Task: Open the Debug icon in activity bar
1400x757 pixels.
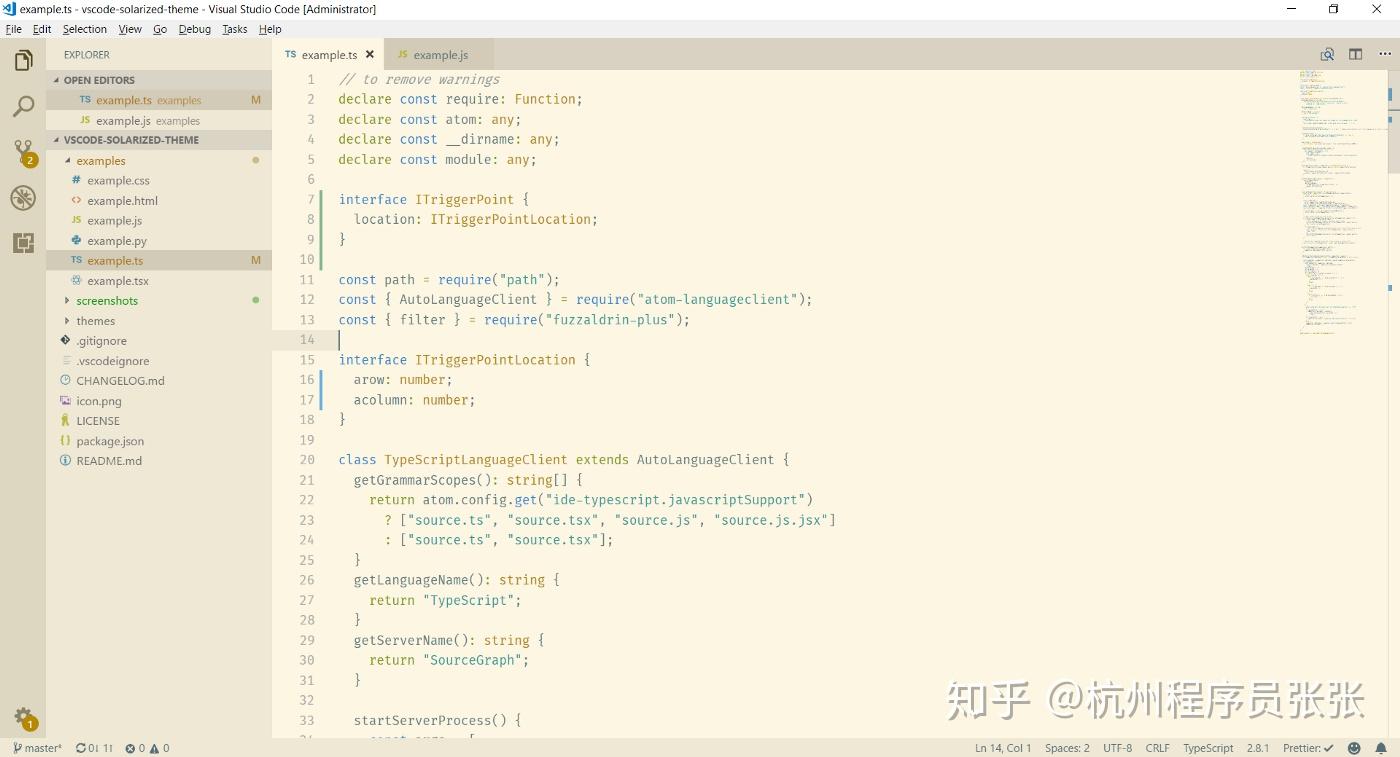Action: (x=23, y=197)
